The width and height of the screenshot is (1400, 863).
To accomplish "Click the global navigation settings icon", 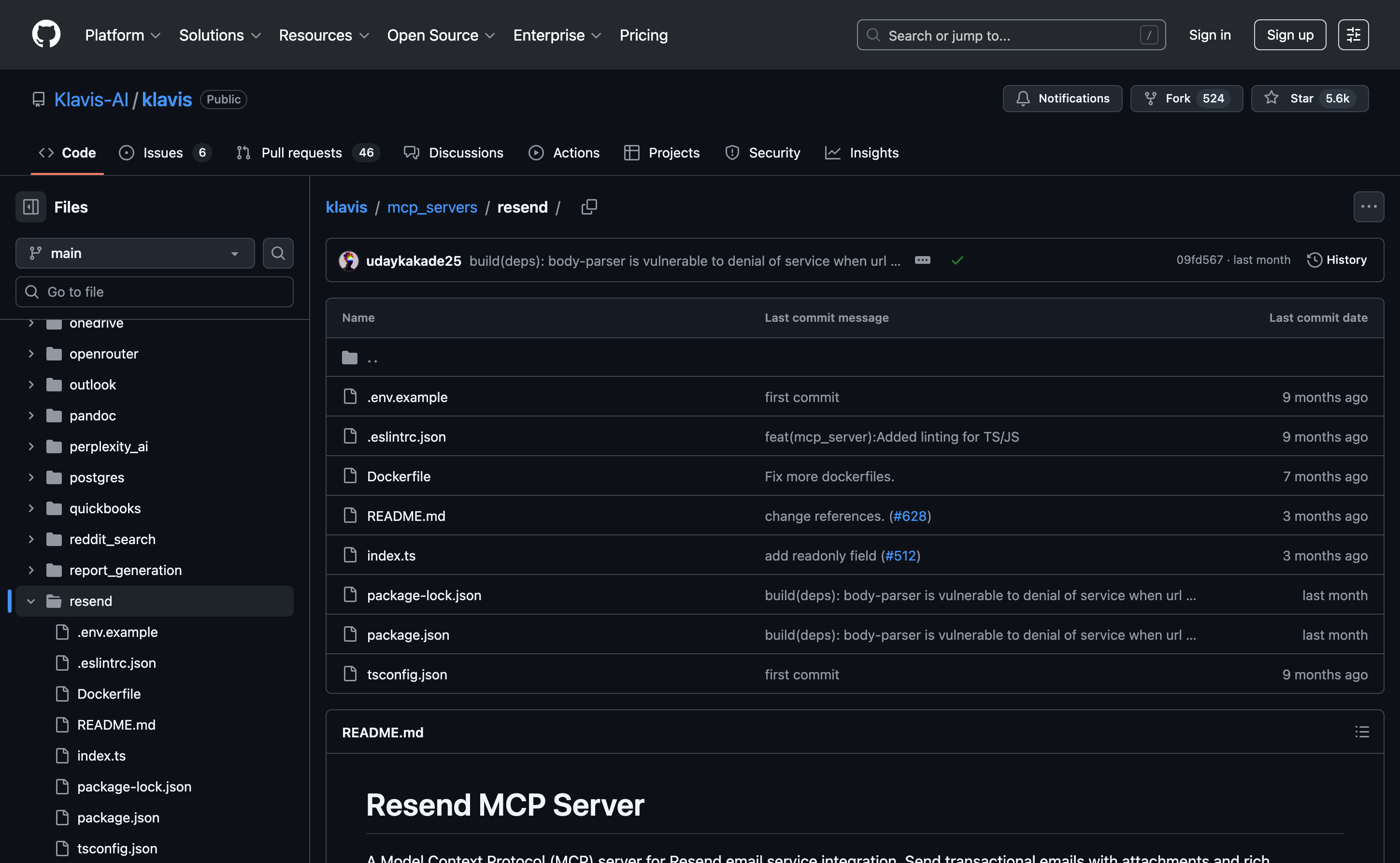I will click(1353, 35).
